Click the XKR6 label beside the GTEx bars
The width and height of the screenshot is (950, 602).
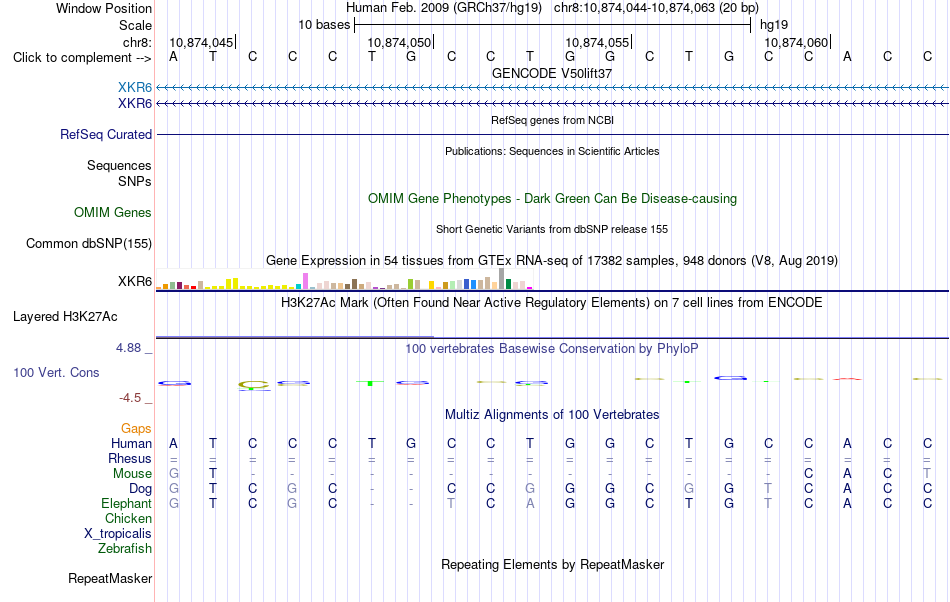pos(135,282)
